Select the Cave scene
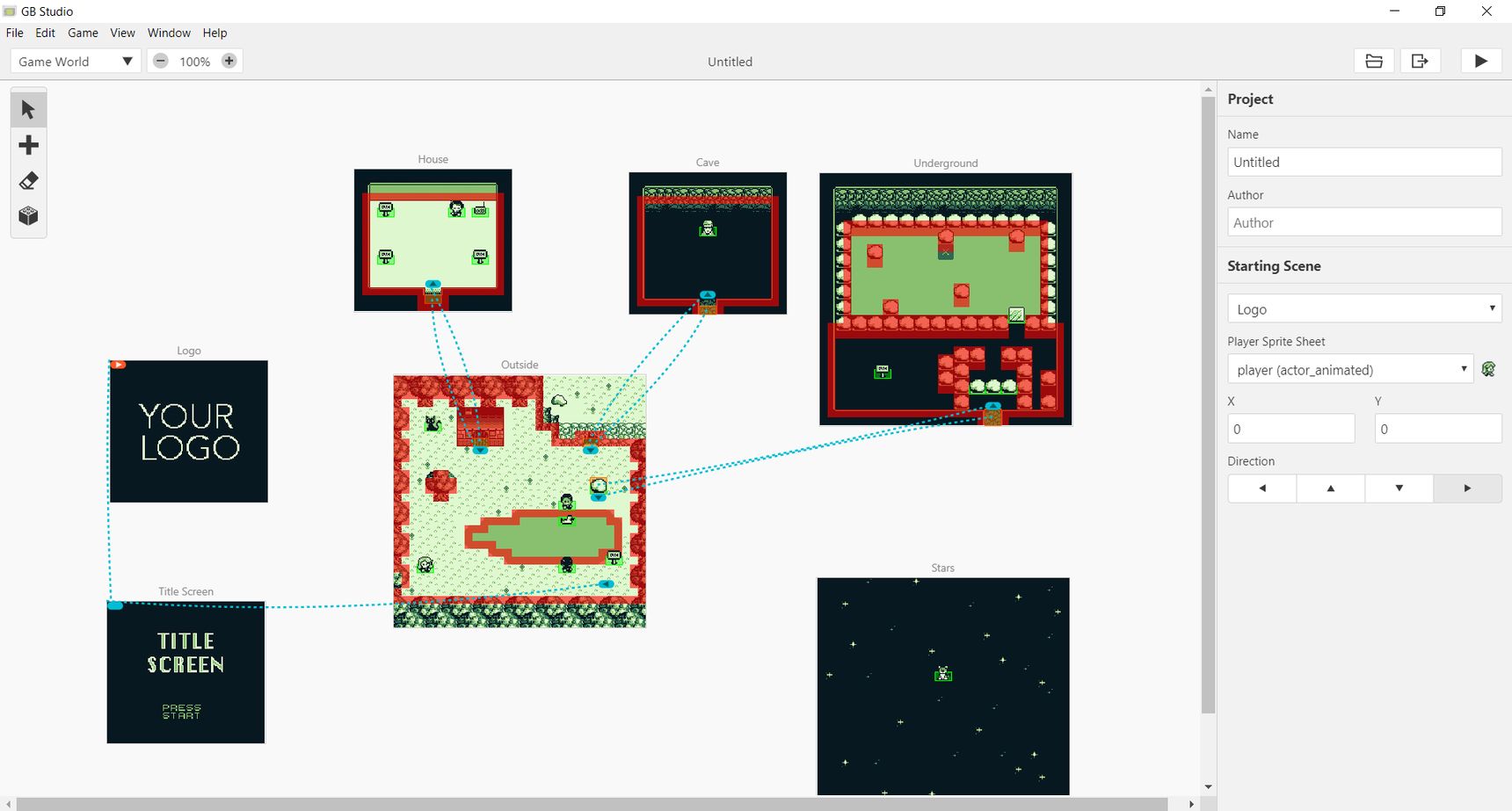1512x811 pixels. click(708, 243)
